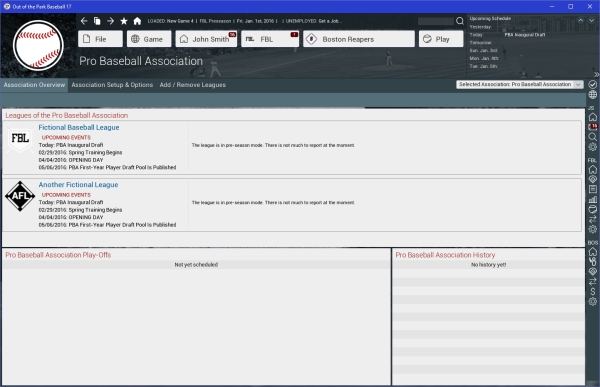Viewport: 600px width, 387px height.
Task: Click the Play button
Action: (x=441, y=39)
